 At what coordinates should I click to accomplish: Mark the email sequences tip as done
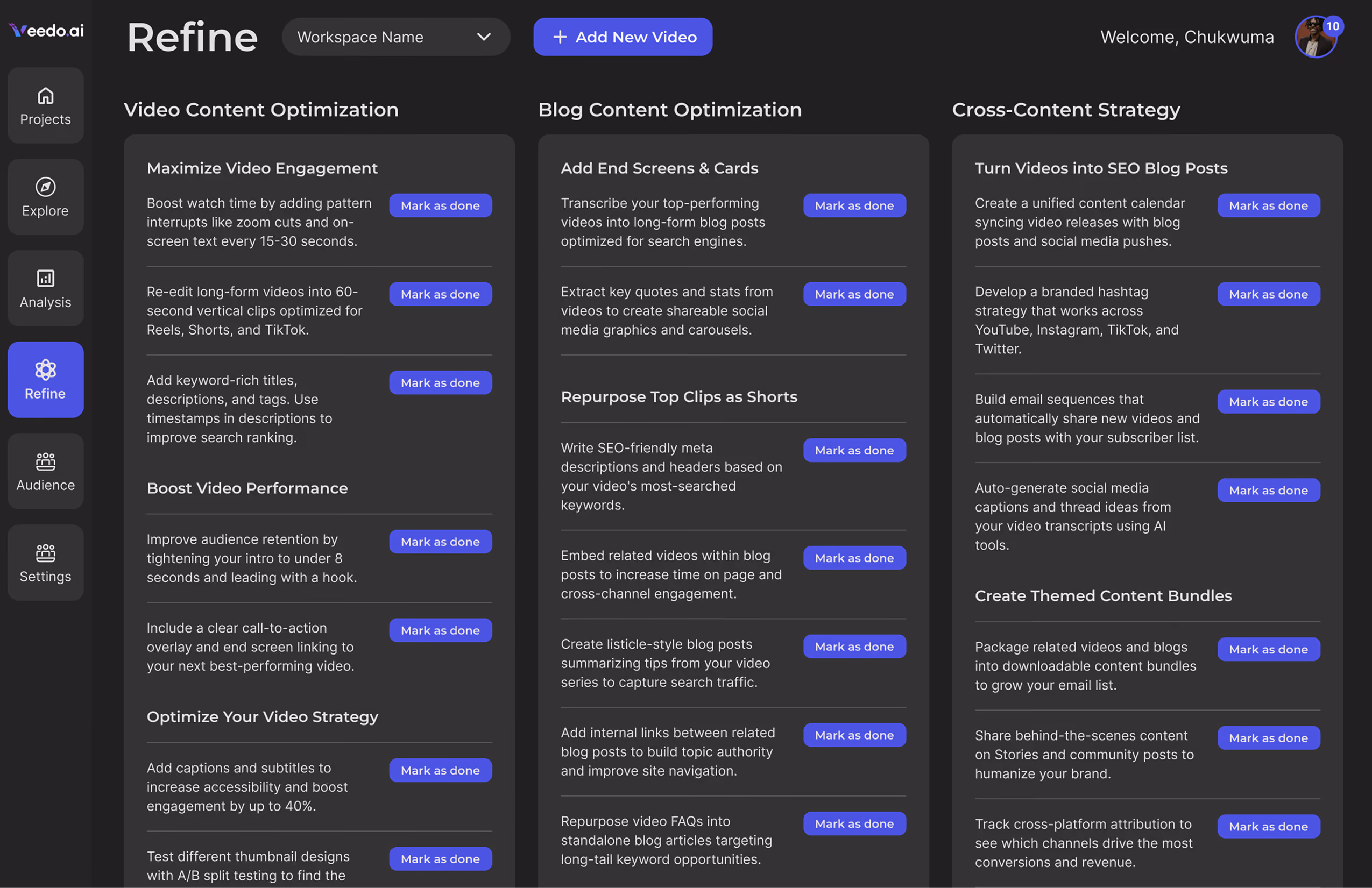[1268, 402]
